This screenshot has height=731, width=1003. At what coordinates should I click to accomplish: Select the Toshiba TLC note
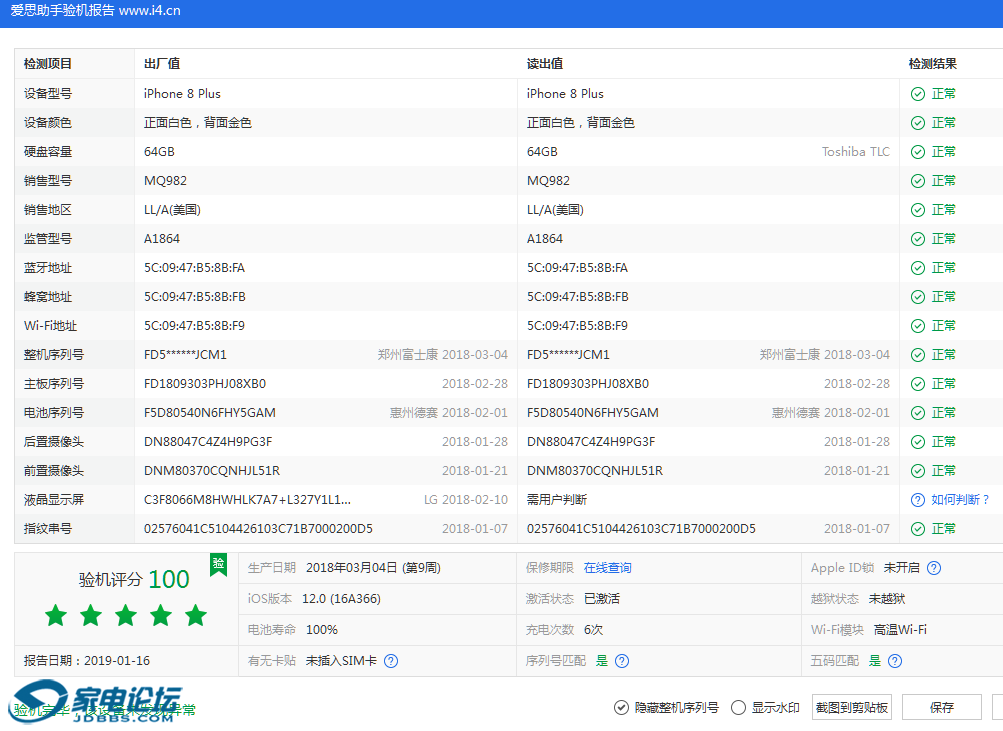(856, 152)
